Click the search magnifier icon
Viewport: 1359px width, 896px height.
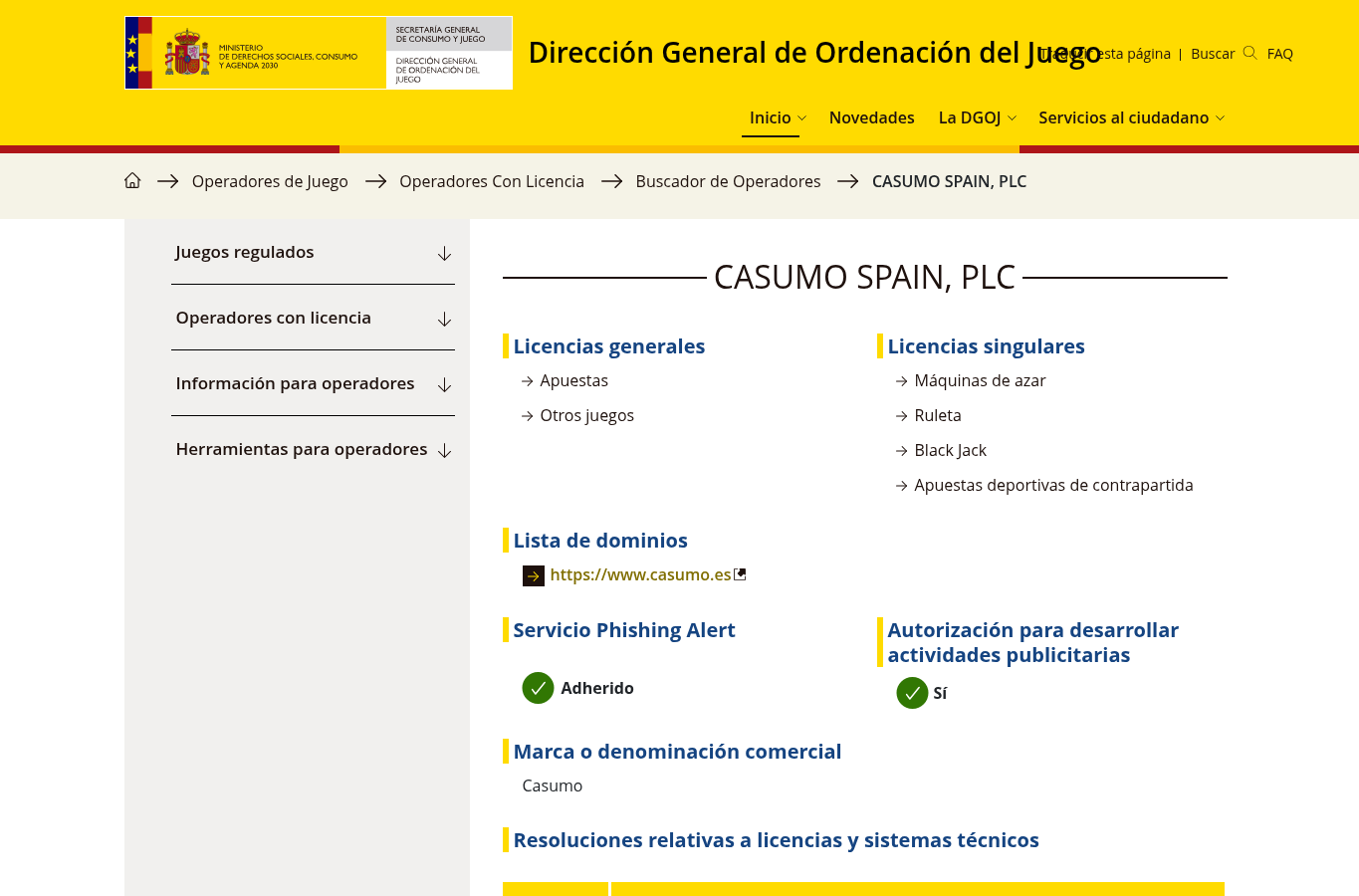1250,53
